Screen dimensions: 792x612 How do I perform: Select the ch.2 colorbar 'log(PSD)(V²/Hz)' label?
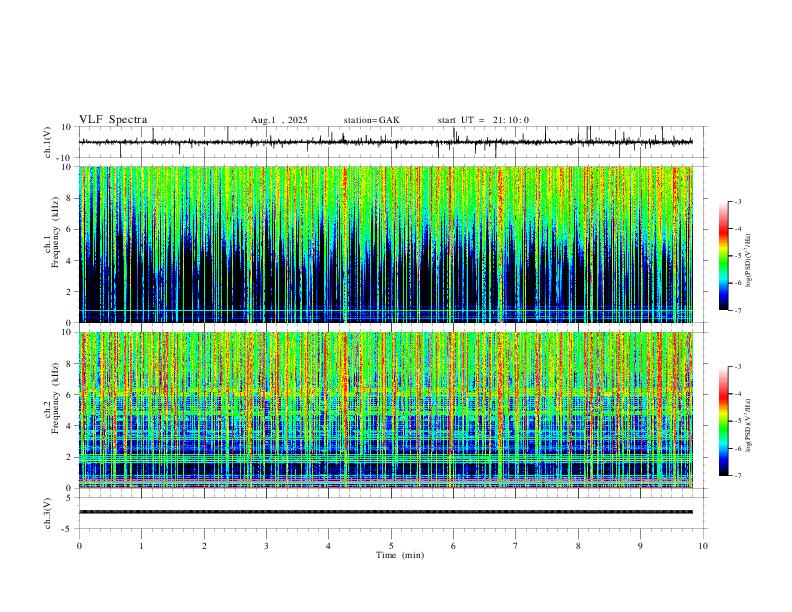(x=749, y=425)
